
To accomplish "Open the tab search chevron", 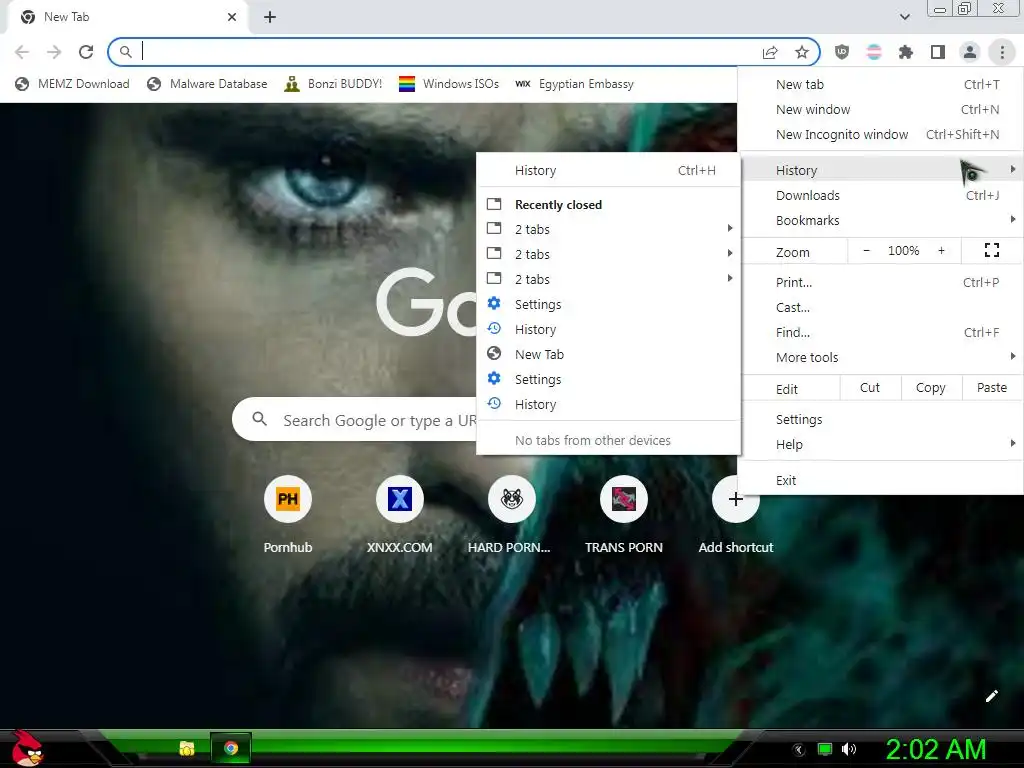I will 904,17.
